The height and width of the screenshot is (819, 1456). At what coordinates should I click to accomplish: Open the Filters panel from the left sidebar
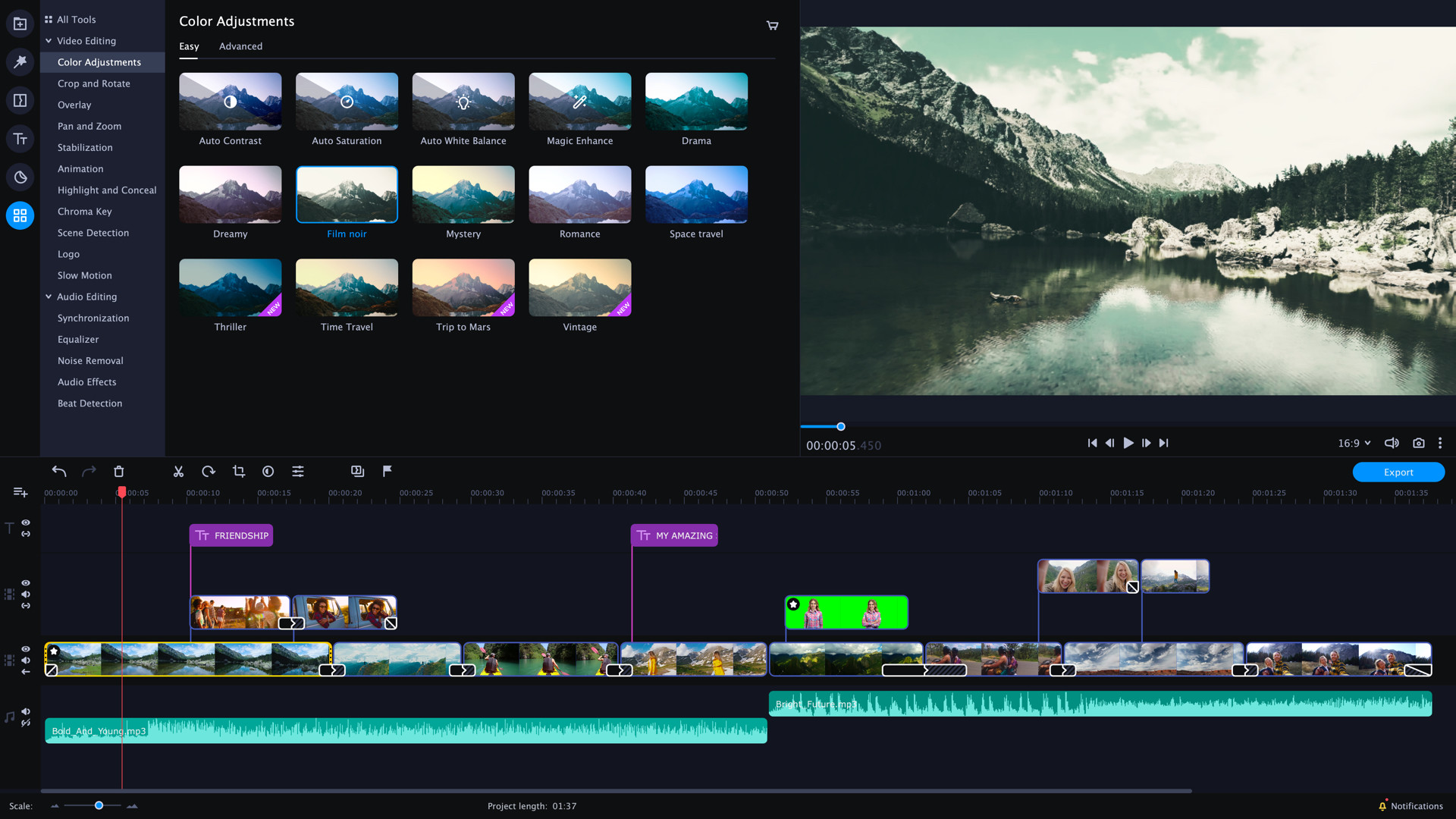pyautogui.click(x=20, y=62)
